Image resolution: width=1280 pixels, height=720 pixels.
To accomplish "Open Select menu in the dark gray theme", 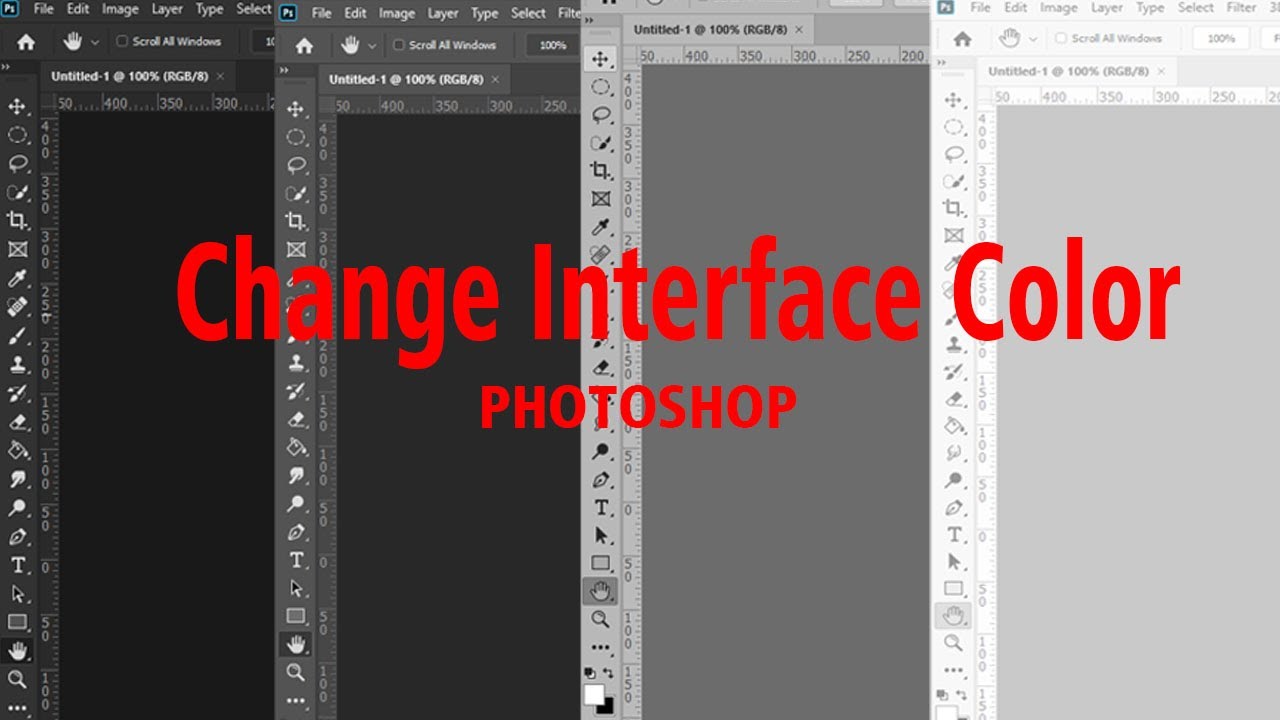I will point(528,13).
